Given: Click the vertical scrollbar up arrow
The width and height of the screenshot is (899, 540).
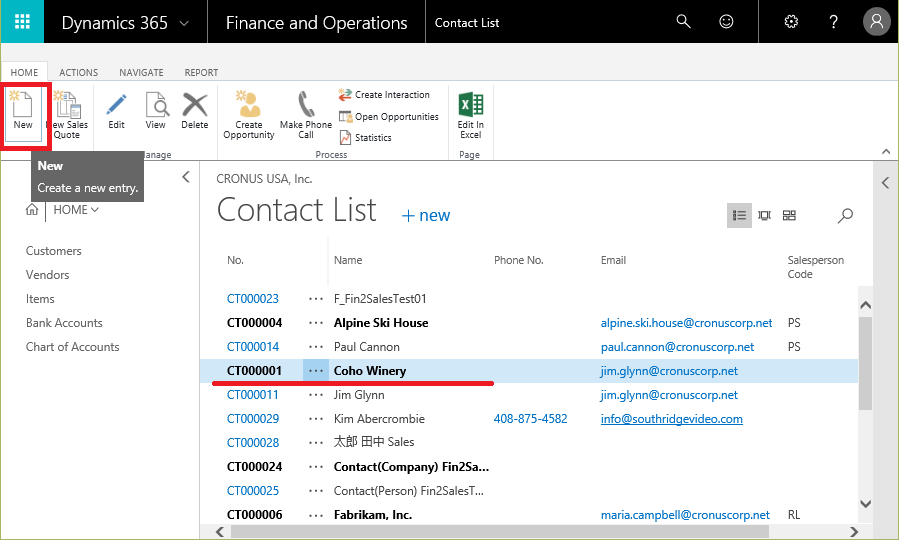Looking at the screenshot, I should (866, 305).
